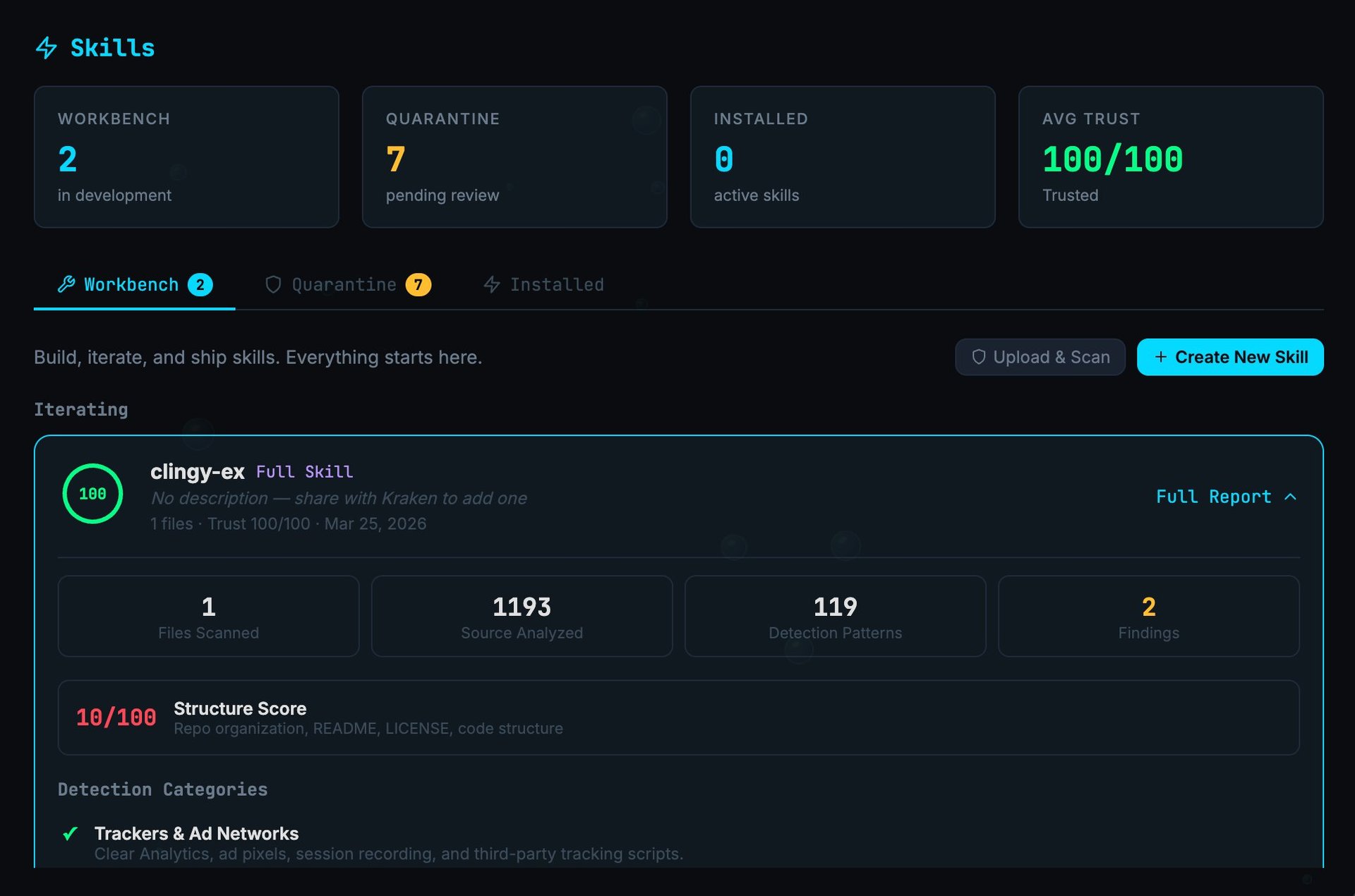Open the Installed active skills card

[843, 157]
